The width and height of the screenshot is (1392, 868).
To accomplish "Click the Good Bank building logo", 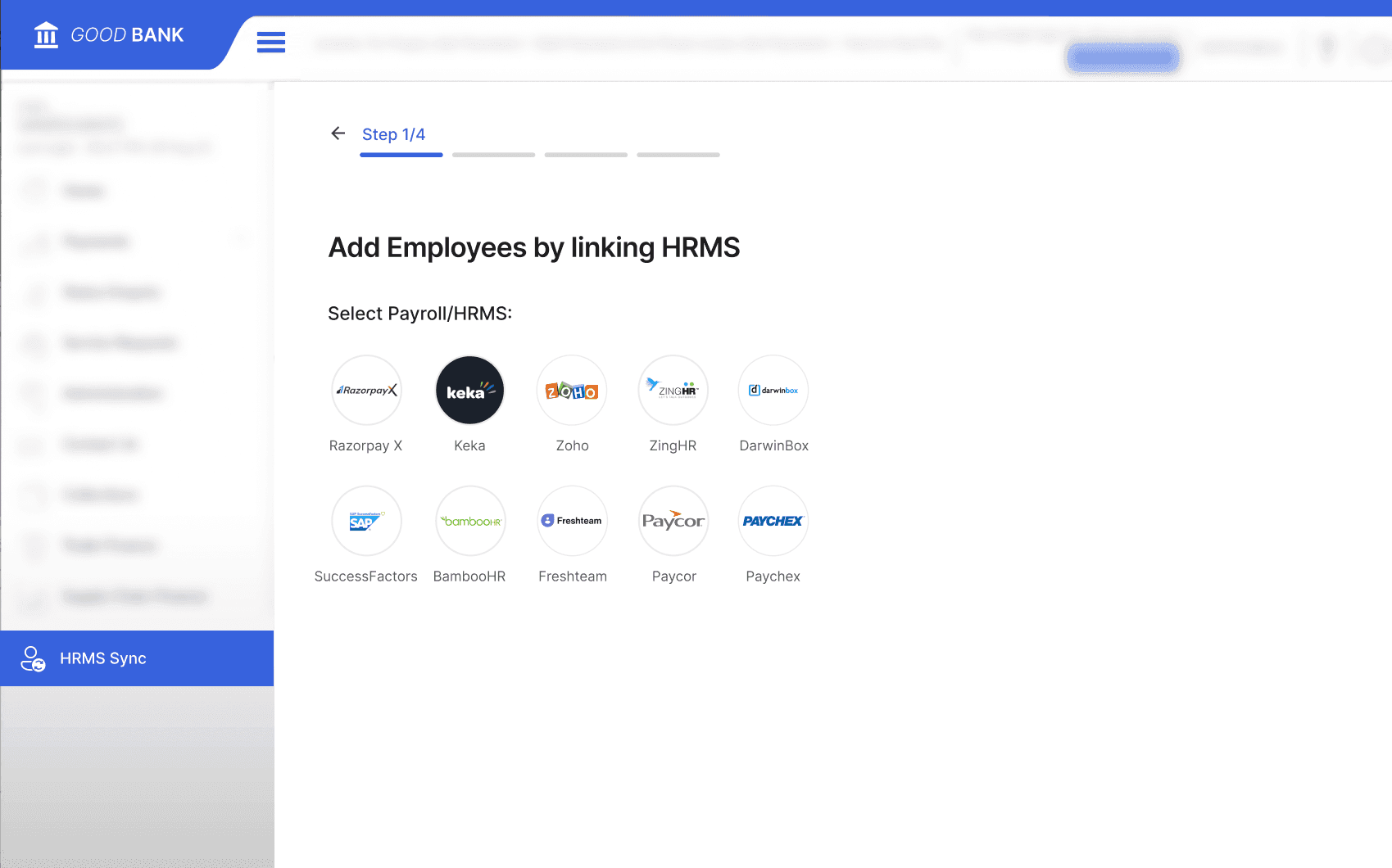I will [x=46, y=35].
